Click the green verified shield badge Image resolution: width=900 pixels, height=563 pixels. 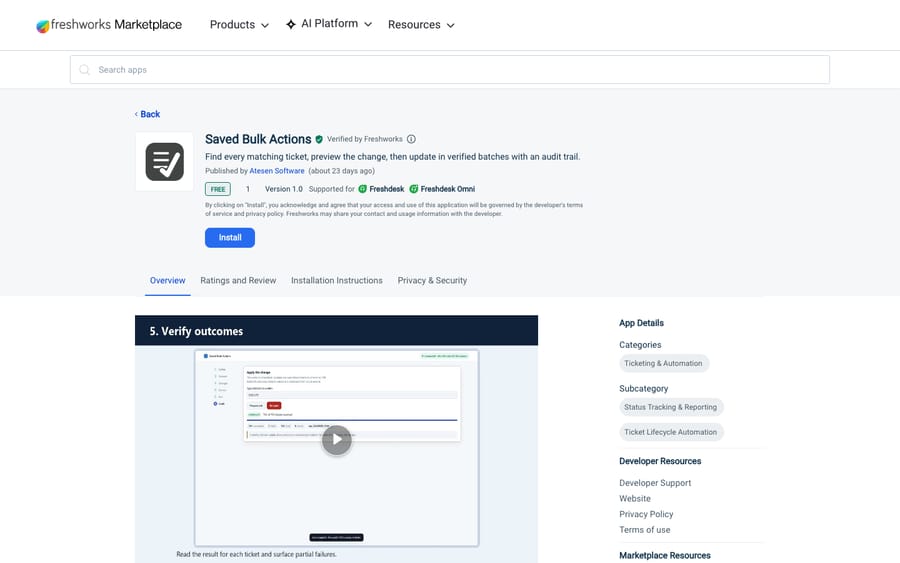point(319,139)
